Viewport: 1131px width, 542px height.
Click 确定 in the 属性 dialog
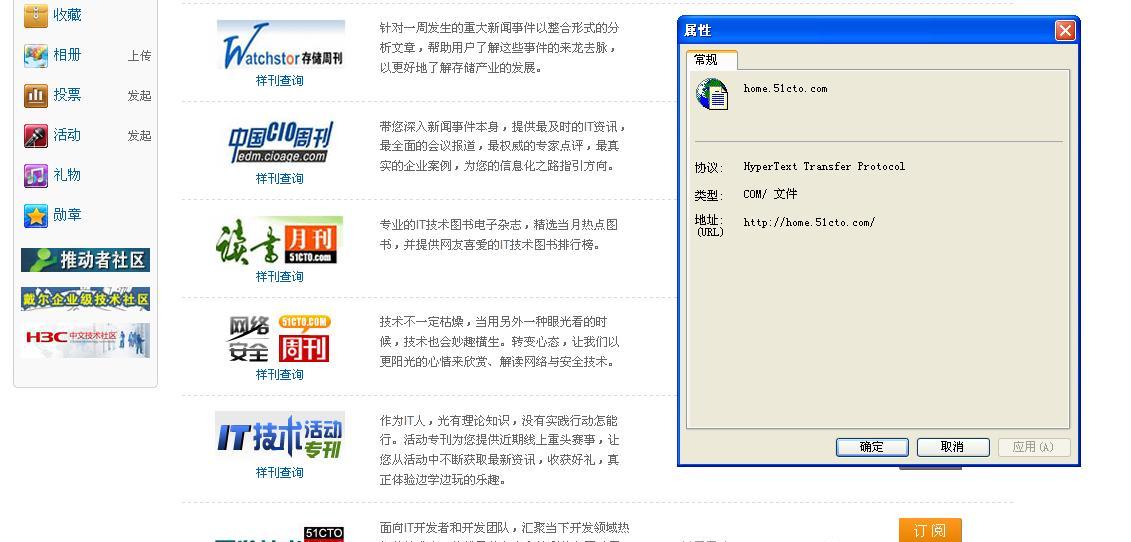pos(872,447)
